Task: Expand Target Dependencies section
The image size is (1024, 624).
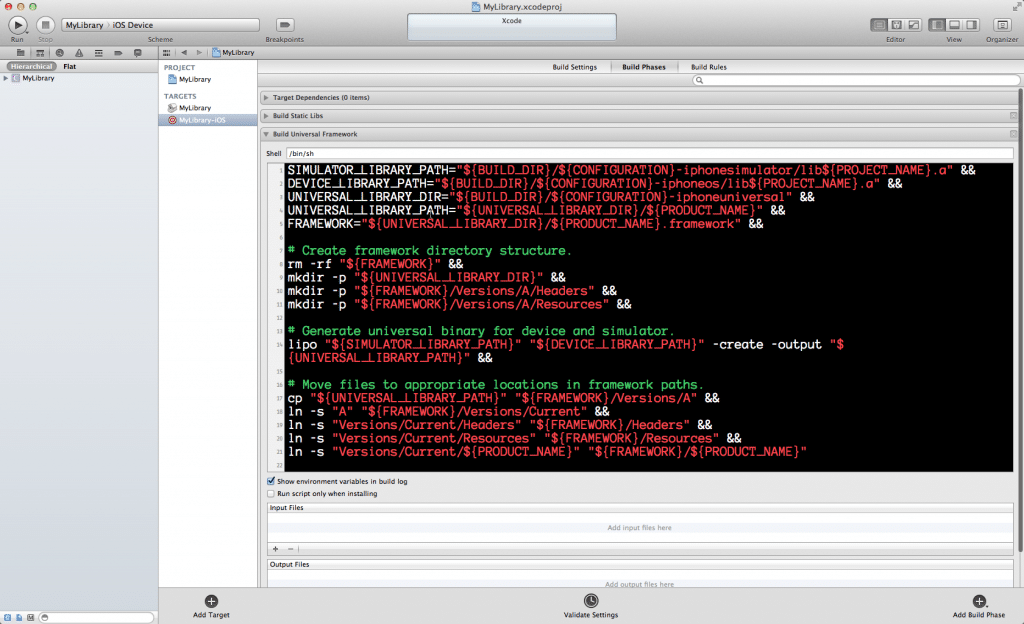Action: (x=266, y=98)
